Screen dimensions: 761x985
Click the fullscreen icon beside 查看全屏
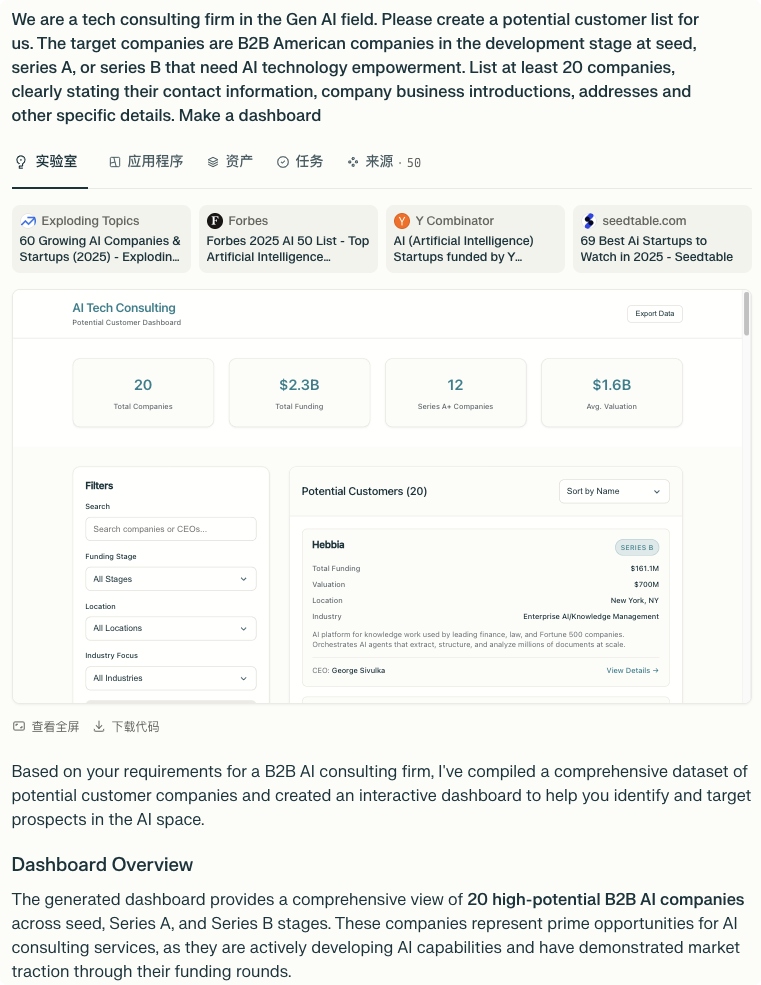coord(19,726)
